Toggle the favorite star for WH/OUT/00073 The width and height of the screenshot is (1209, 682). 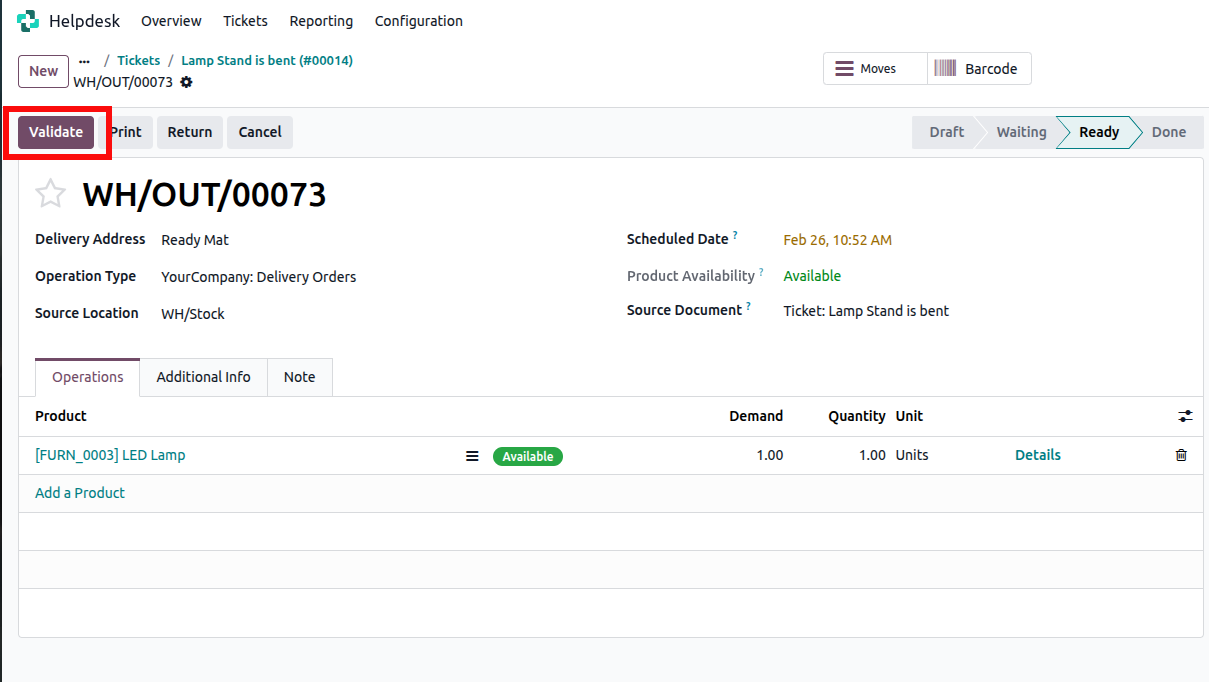50,194
